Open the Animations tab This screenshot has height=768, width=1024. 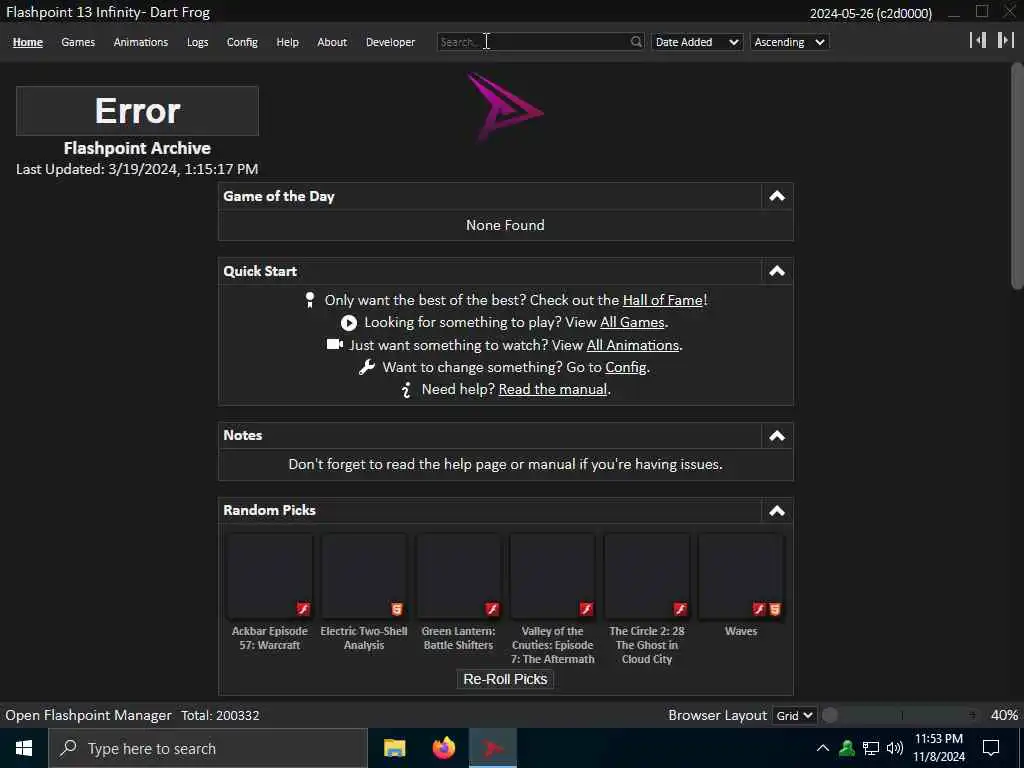point(140,42)
